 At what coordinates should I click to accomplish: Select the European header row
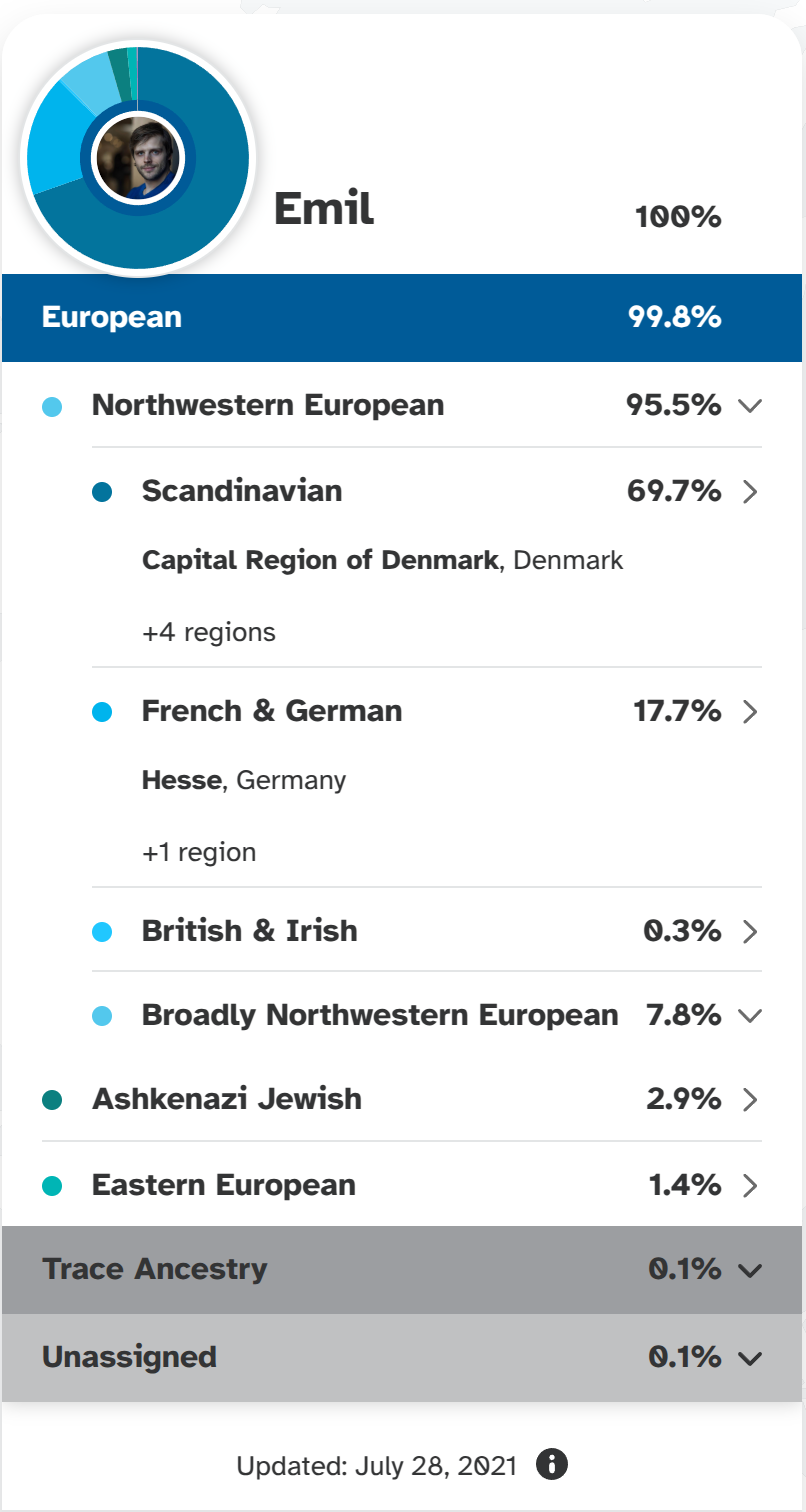[400, 318]
